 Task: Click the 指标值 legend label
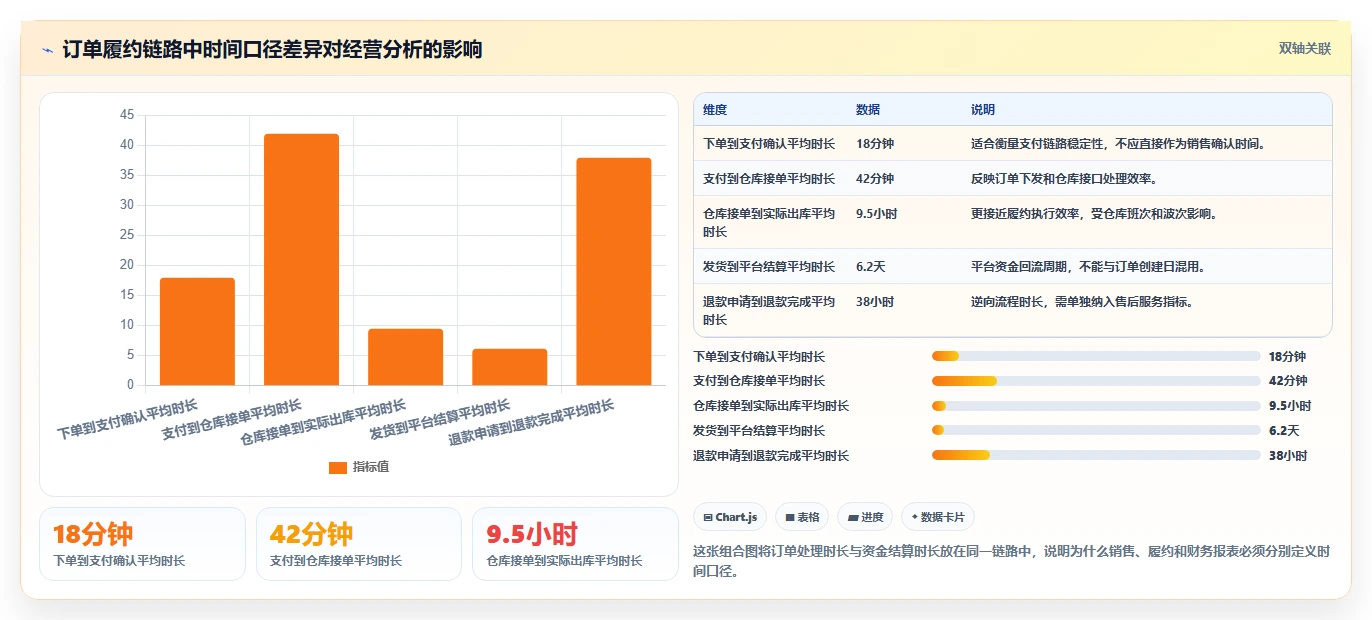tap(371, 467)
